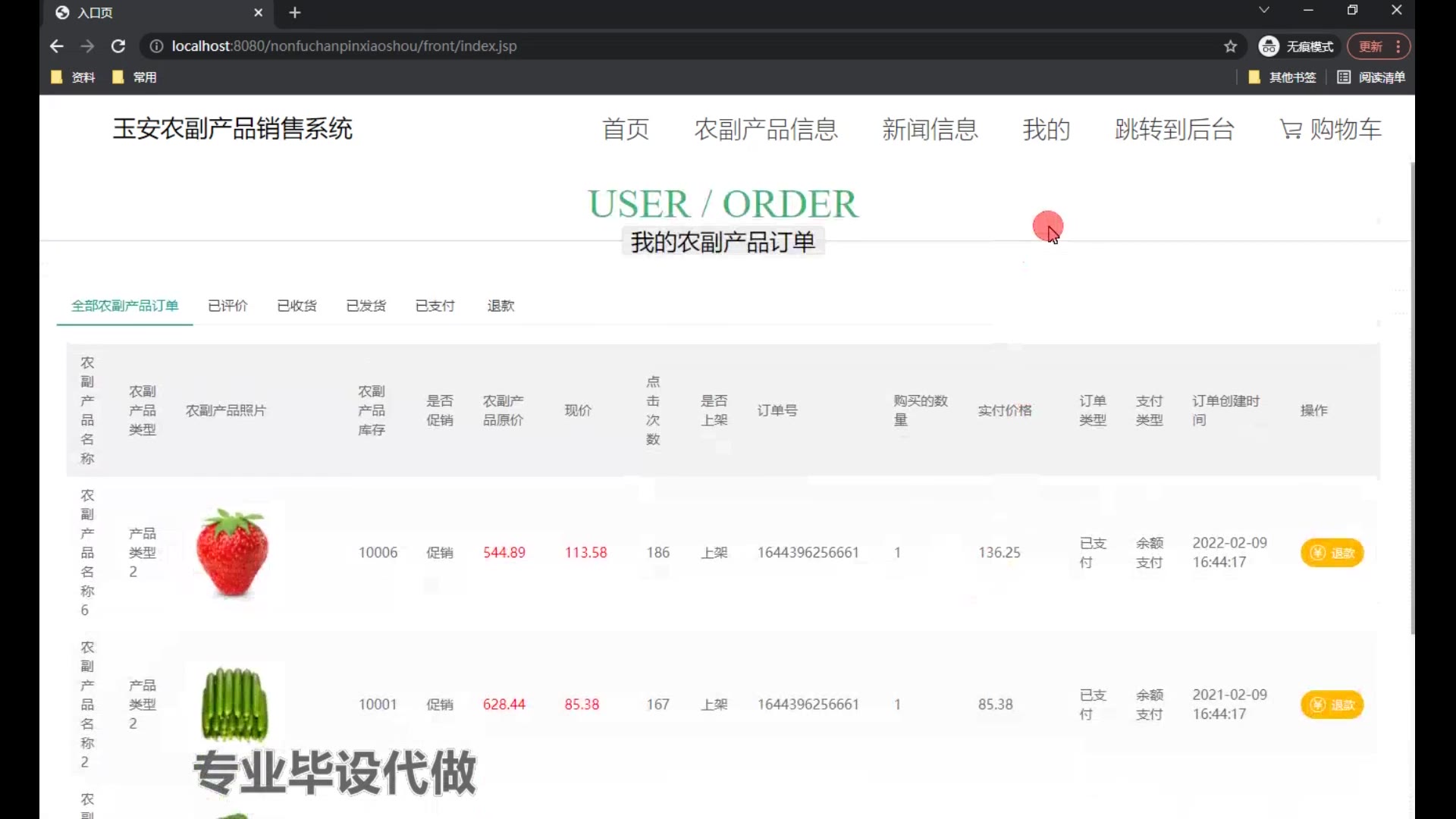This screenshot has height=819, width=1456.
Task: Click stock value 10001
Action: [x=378, y=704]
